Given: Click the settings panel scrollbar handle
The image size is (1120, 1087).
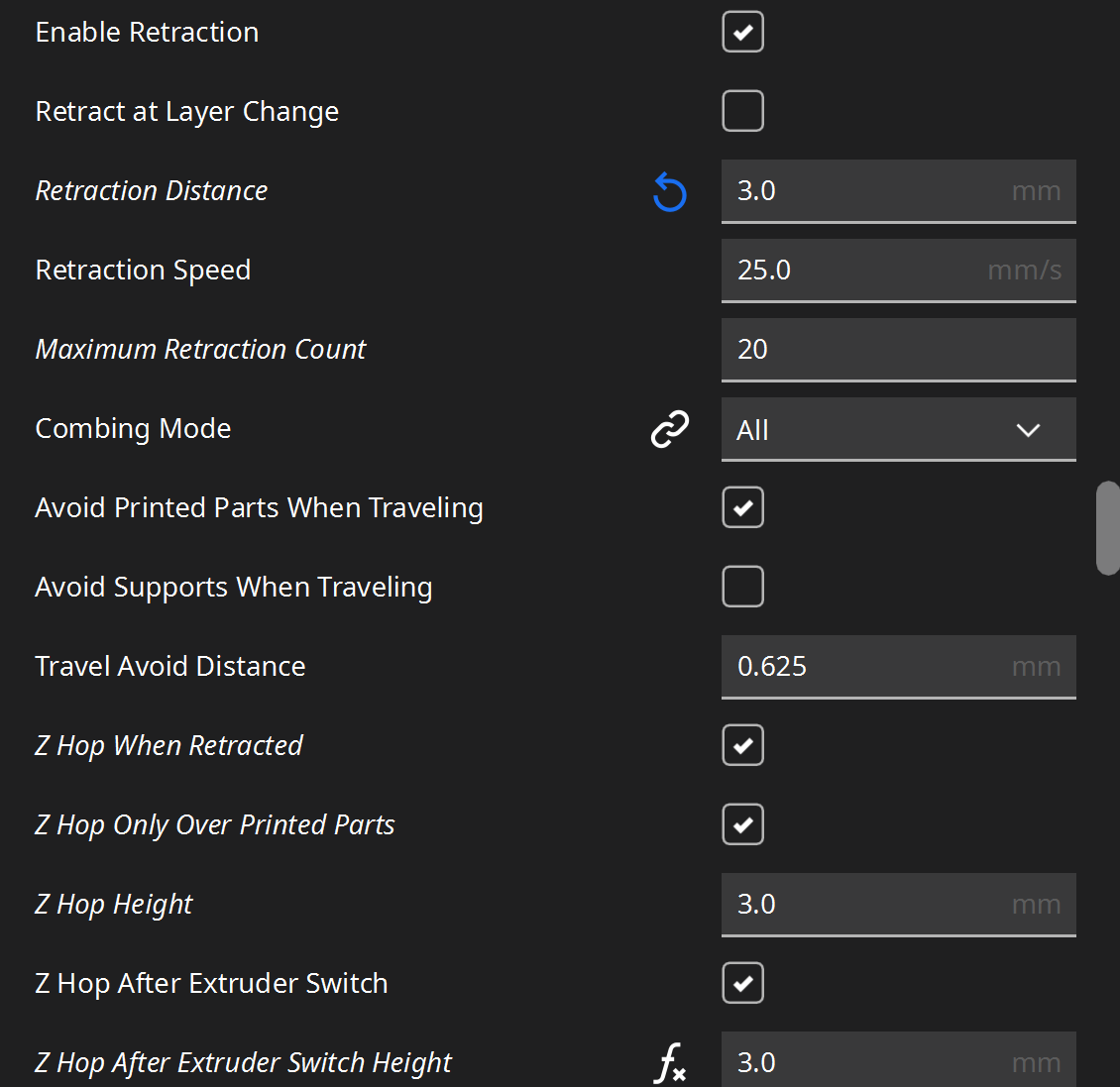Looking at the screenshot, I should tap(1107, 527).
